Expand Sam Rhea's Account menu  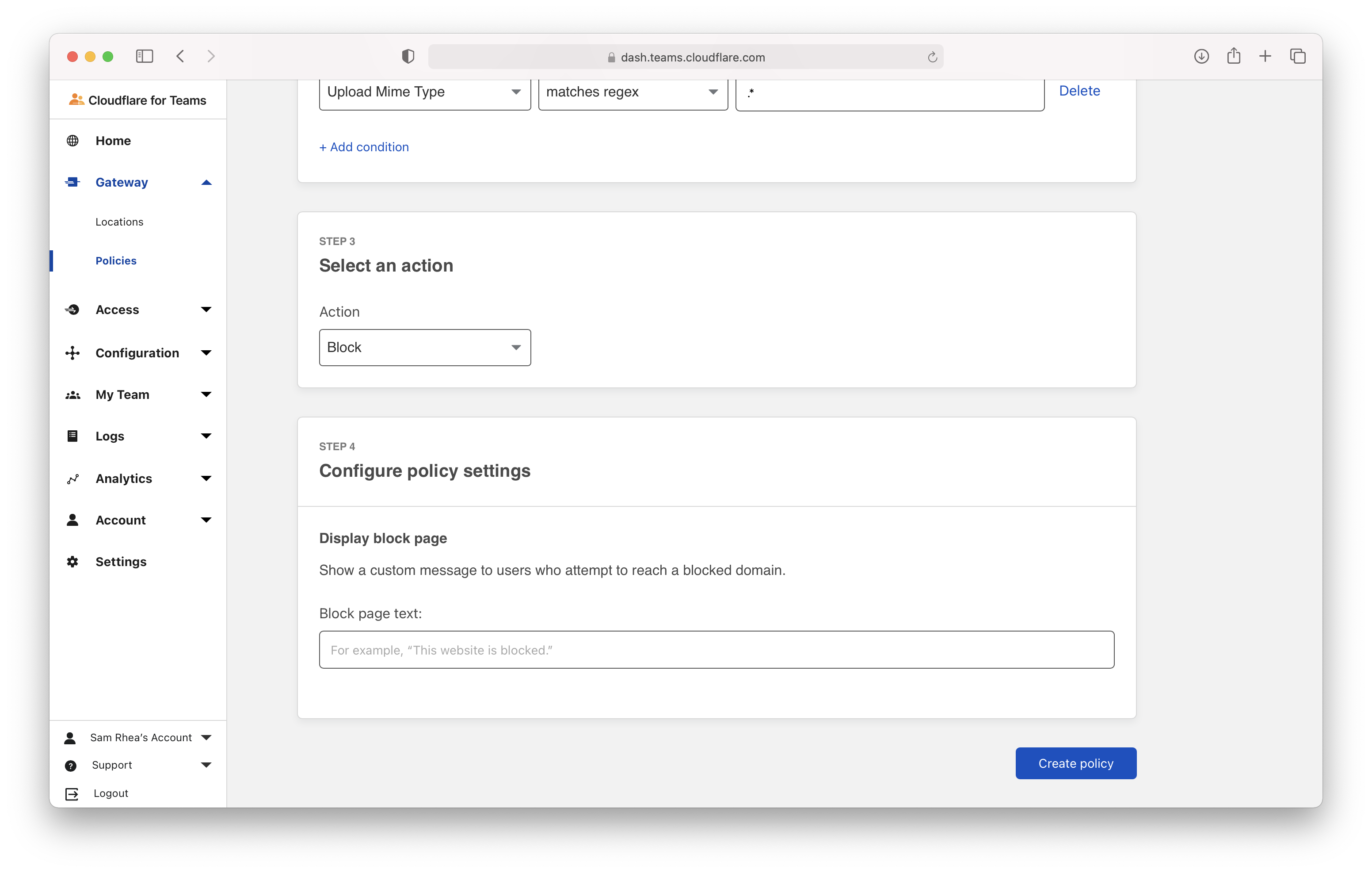[x=206, y=738]
